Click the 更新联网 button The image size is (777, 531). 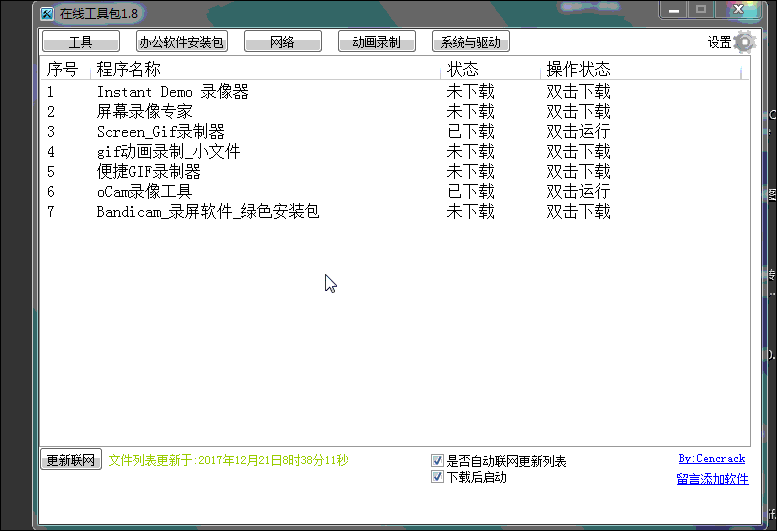click(x=71, y=460)
